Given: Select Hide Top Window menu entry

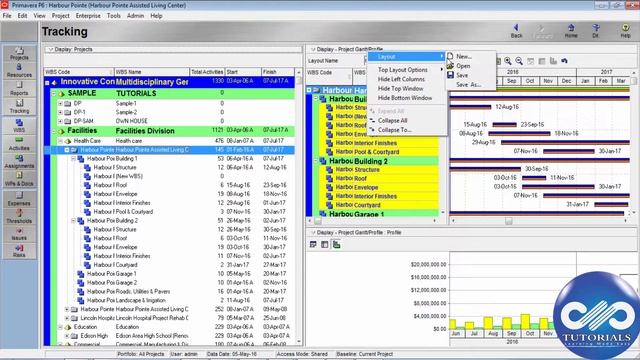Looking at the screenshot, I should click(407, 89).
